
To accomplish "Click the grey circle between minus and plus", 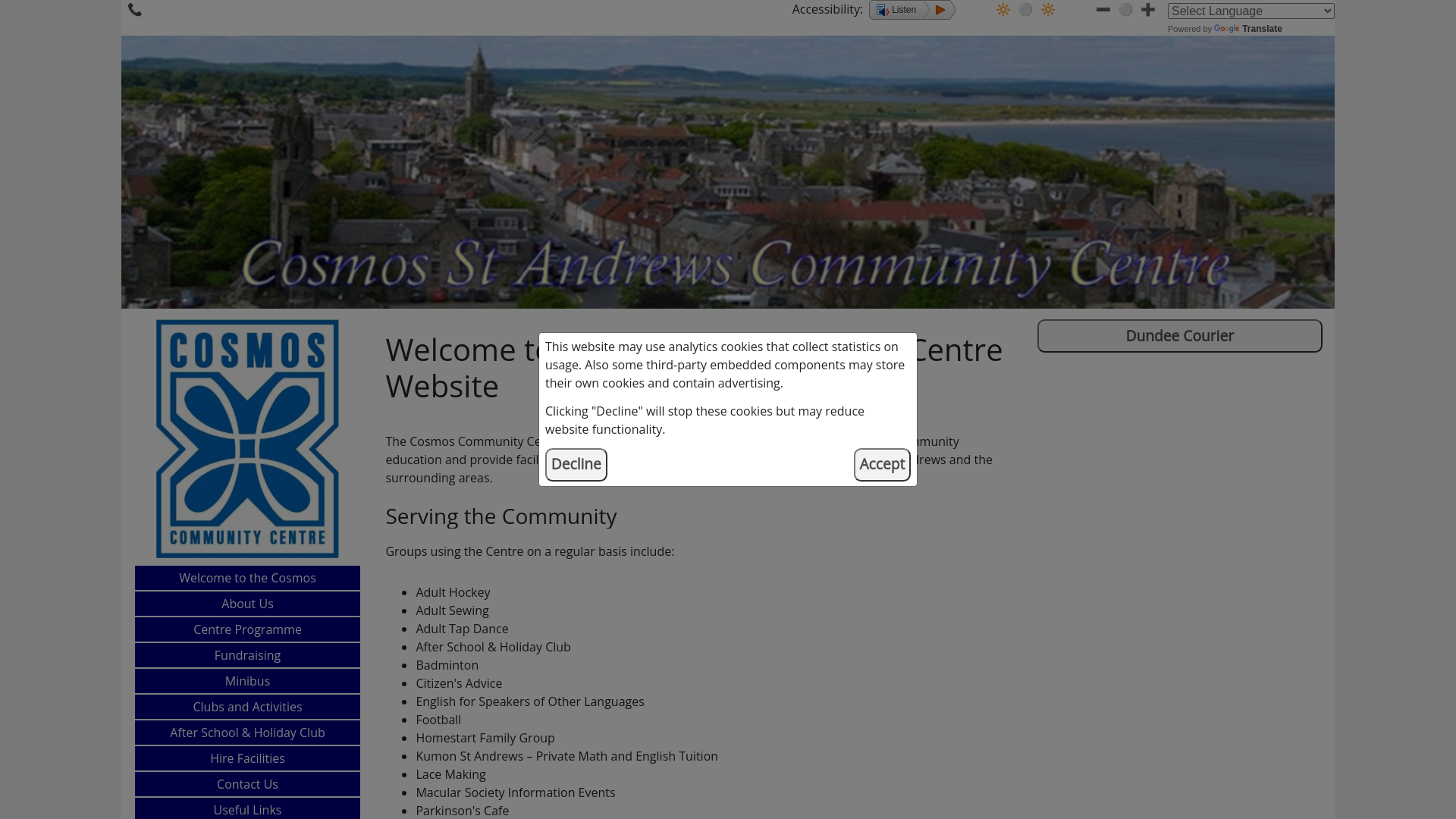I will [x=1126, y=10].
